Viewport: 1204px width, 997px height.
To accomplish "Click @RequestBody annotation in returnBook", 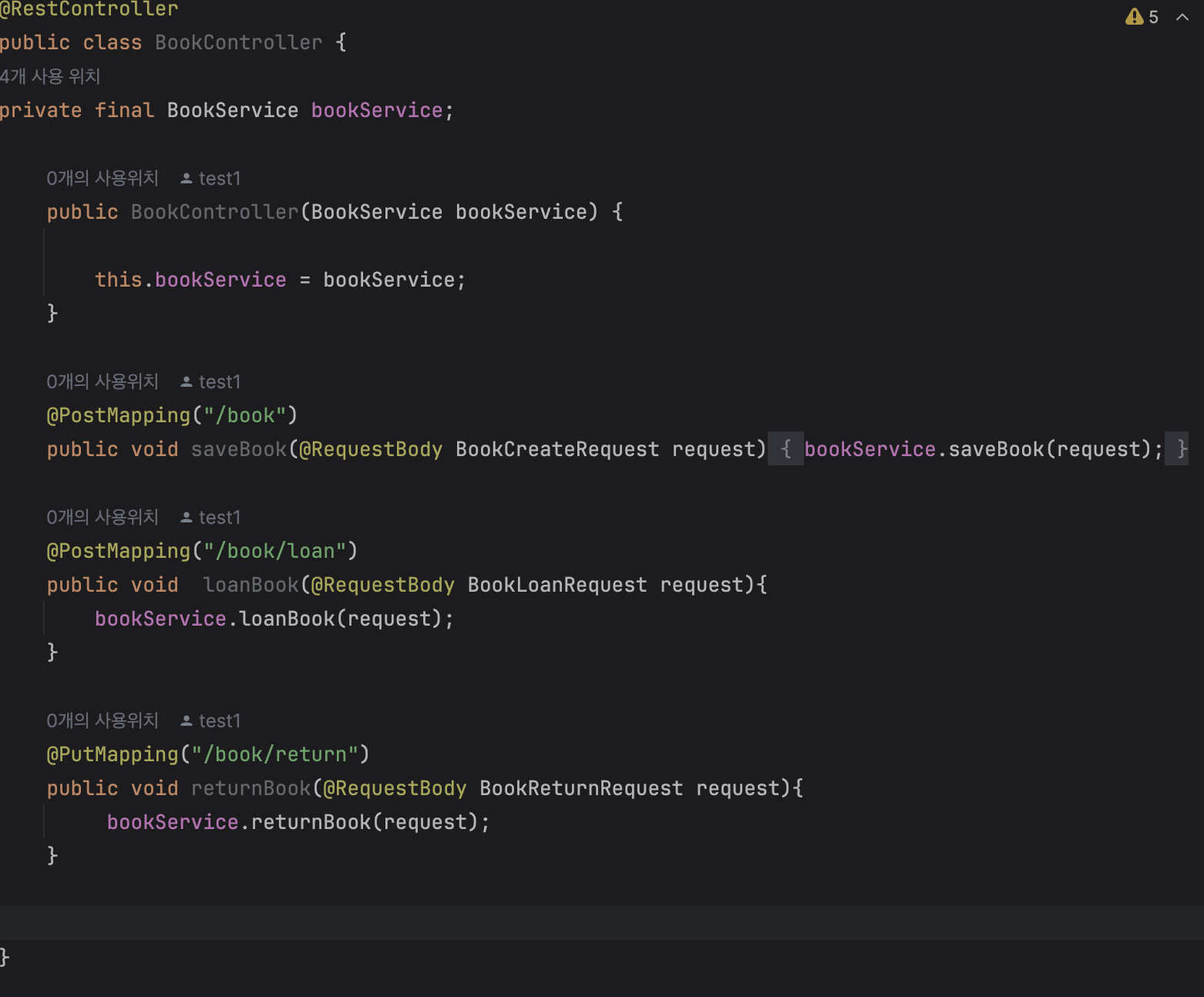I will click(395, 788).
